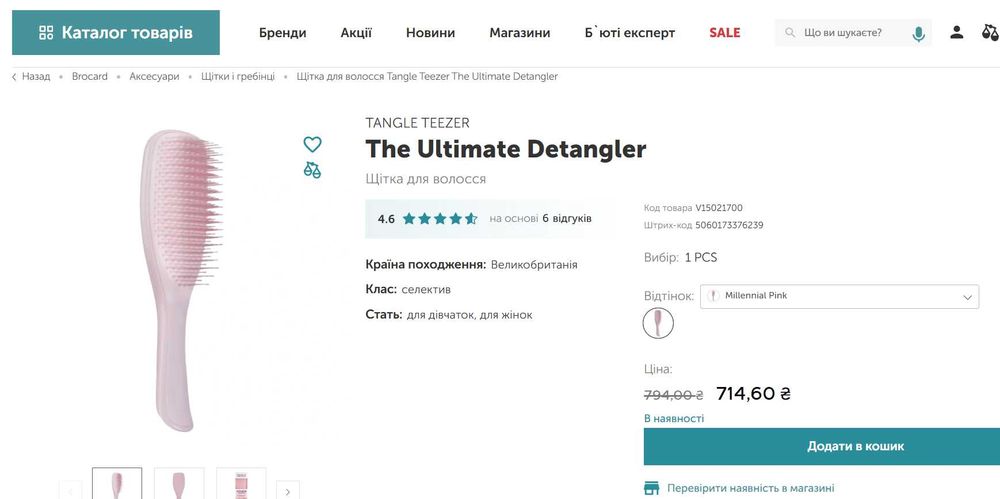Open the Акції menu item
This screenshot has height=499, width=1000.
(356, 33)
